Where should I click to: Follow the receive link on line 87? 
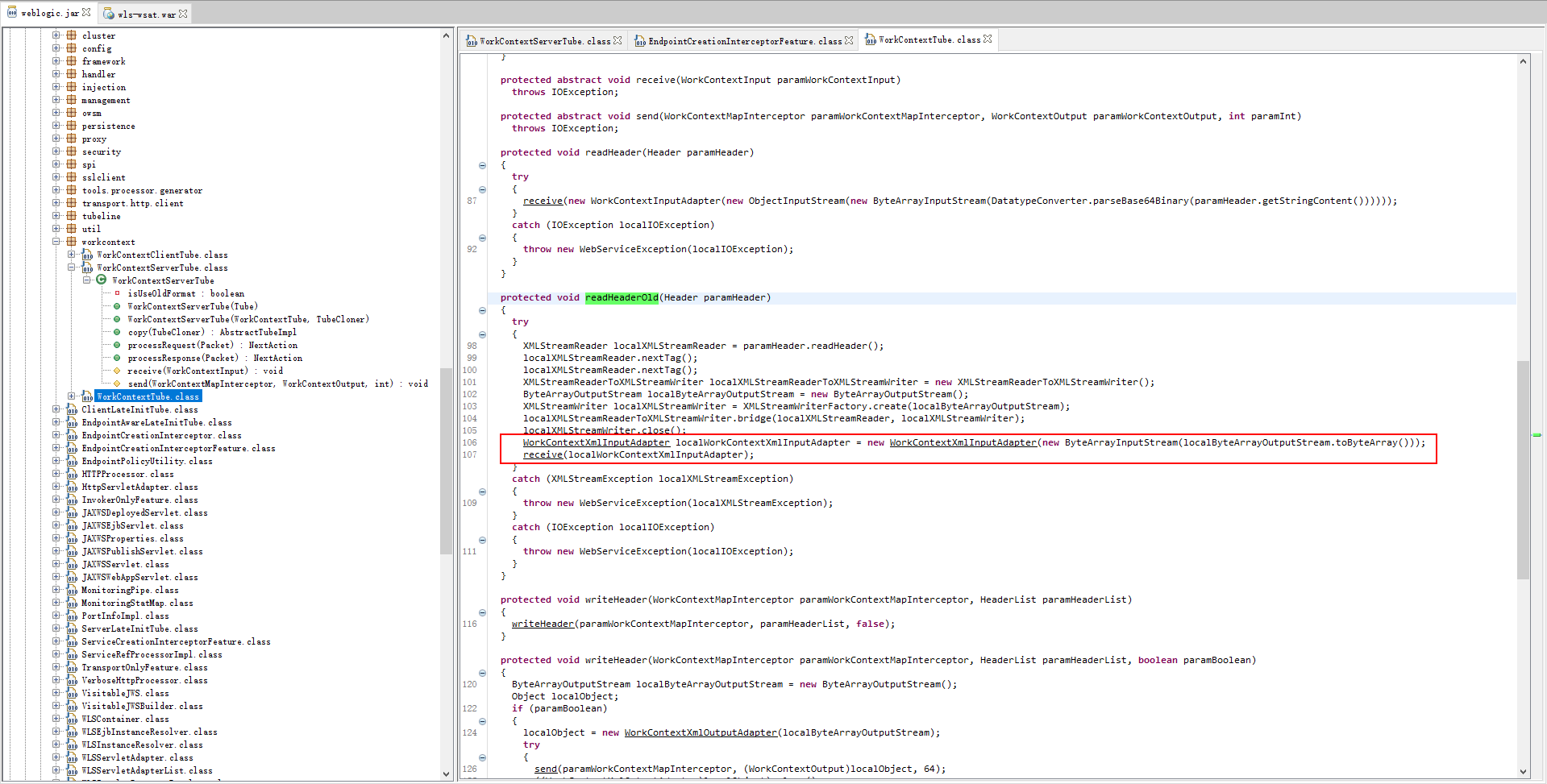click(x=543, y=201)
